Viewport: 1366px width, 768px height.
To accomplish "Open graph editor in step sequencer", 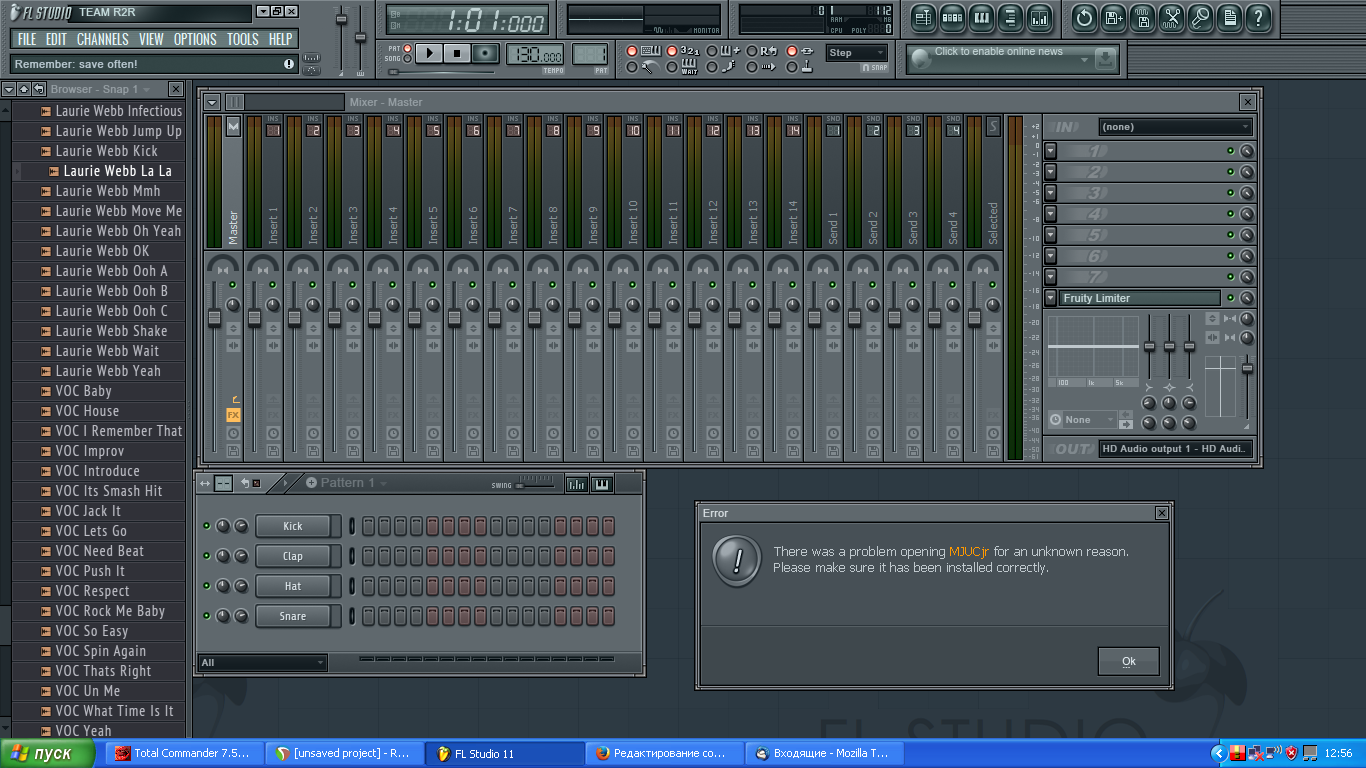I will click(577, 484).
